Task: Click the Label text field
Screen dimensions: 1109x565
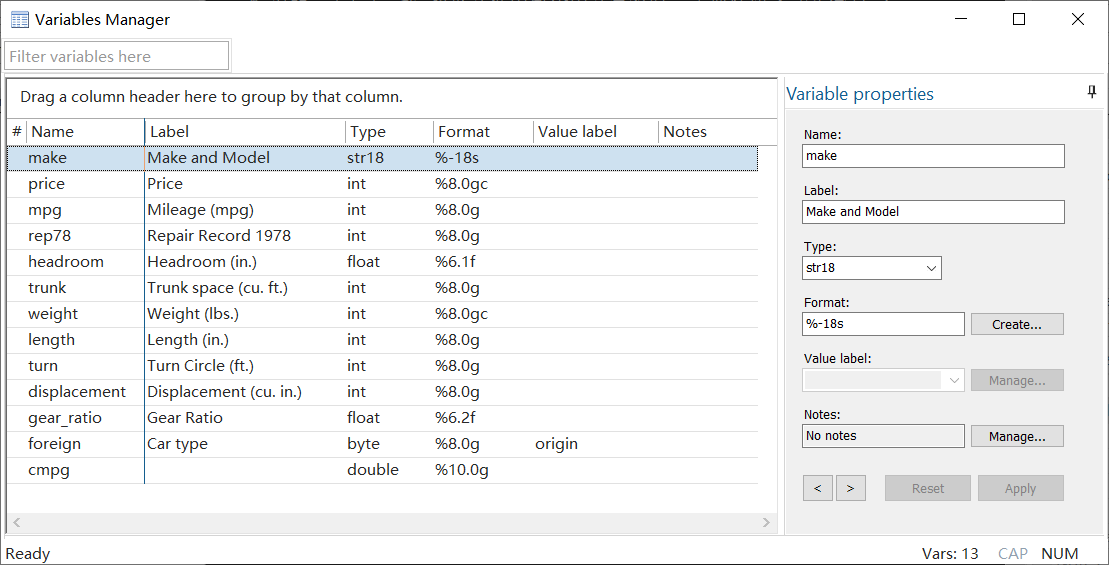Action: pos(933,212)
